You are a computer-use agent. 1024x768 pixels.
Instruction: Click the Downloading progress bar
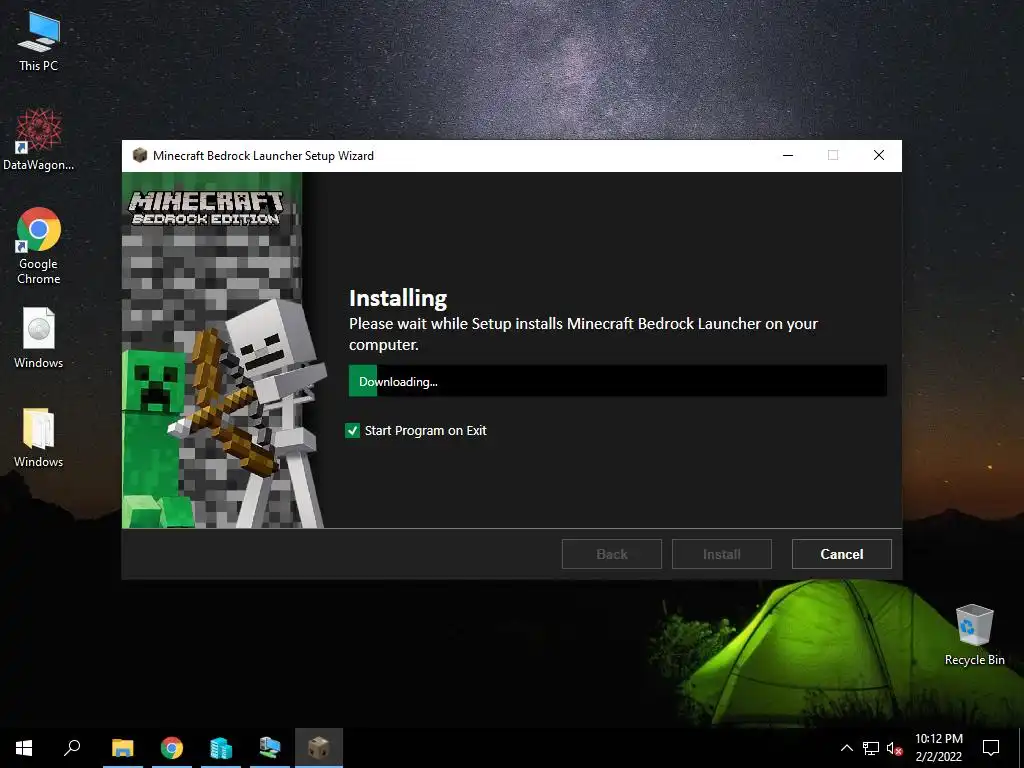617,381
